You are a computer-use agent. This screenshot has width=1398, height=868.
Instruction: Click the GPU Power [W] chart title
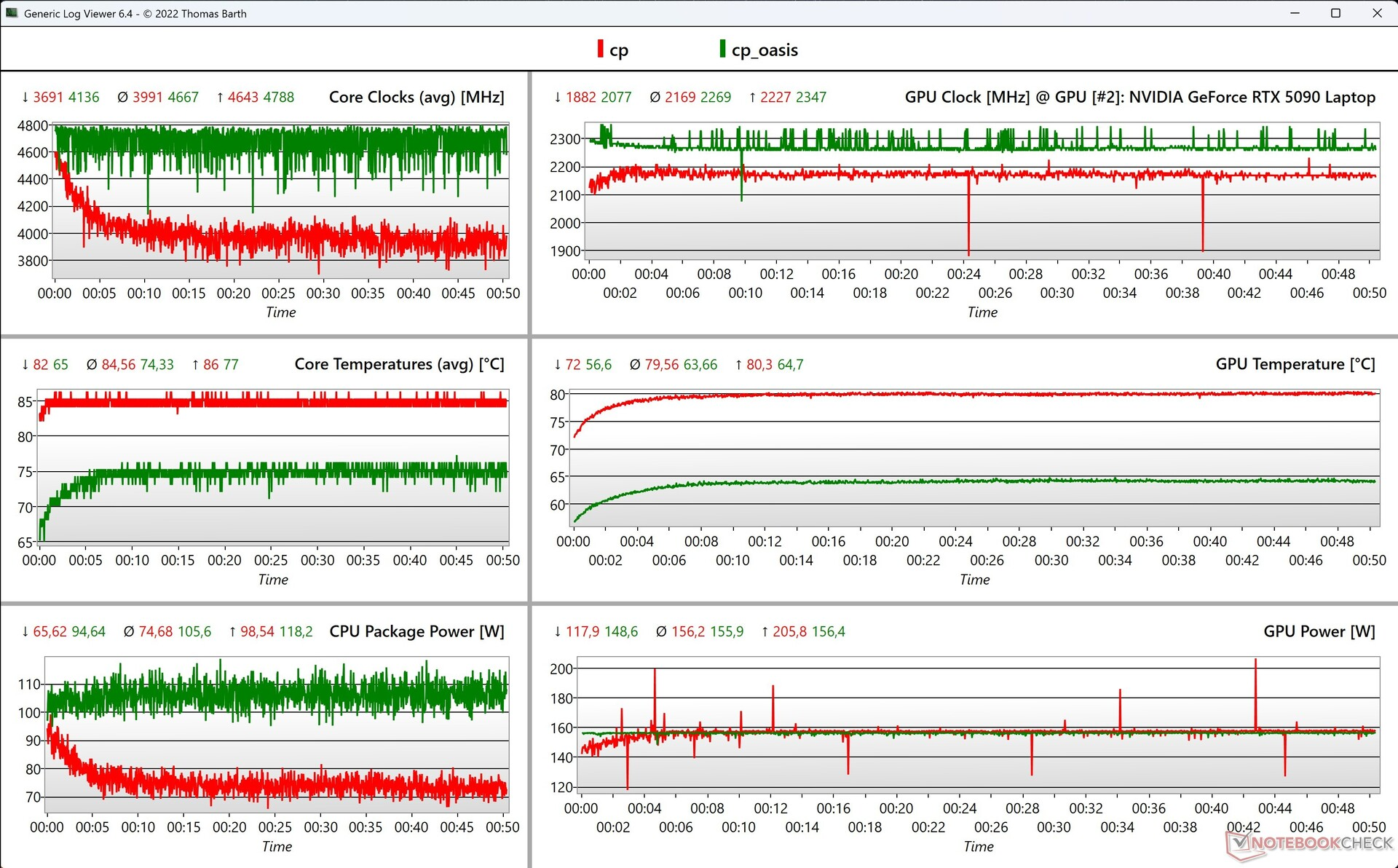coord(1319,631)
